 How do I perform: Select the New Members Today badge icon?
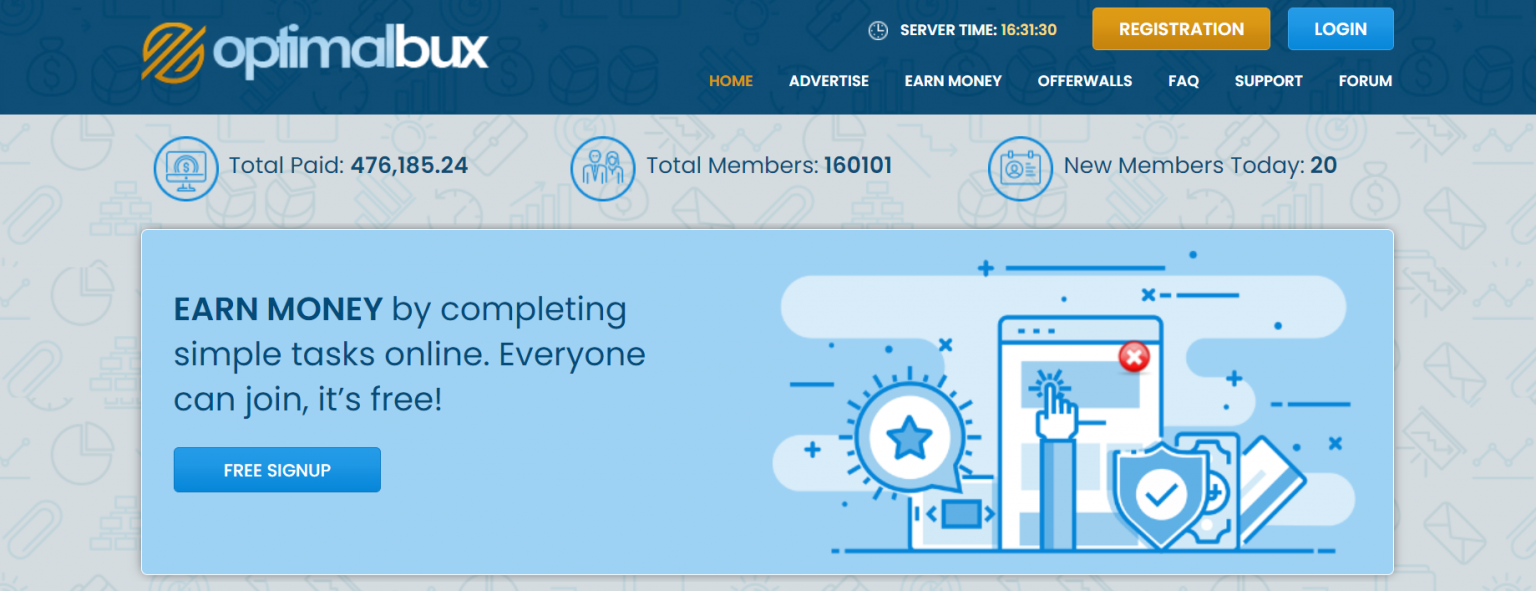point(1020,168)
